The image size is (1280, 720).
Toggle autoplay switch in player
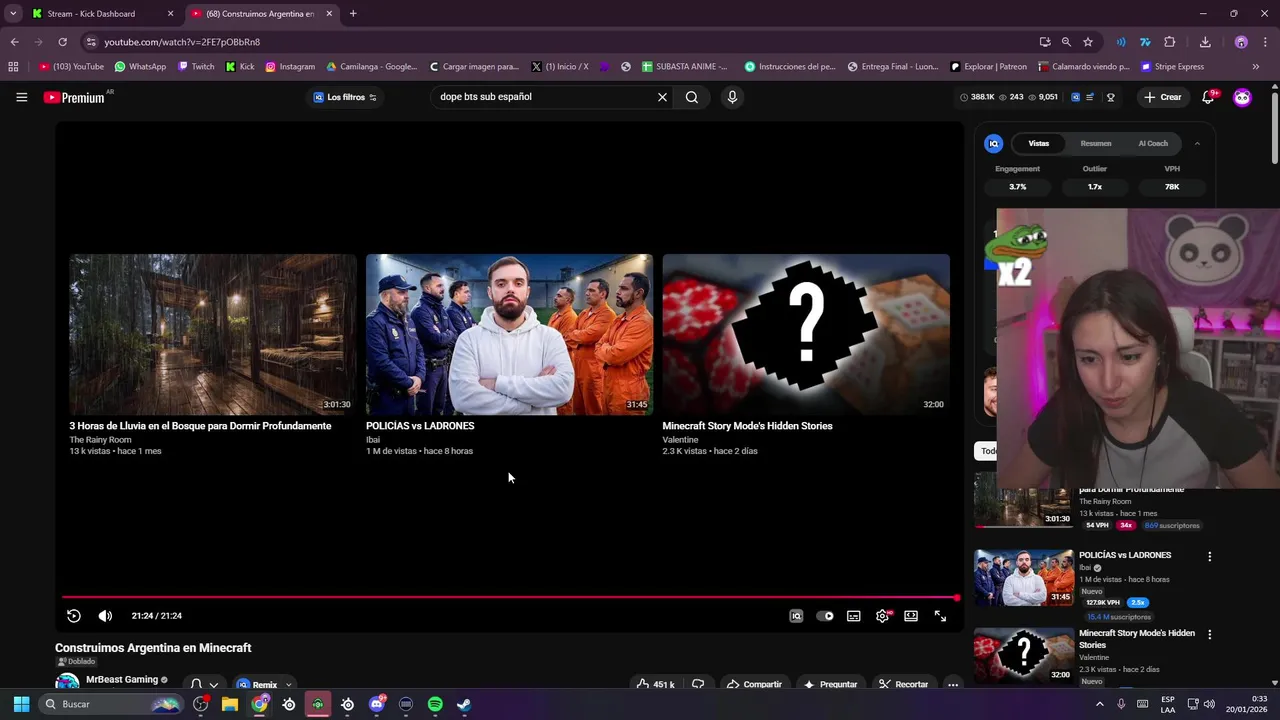coord(825,616)
